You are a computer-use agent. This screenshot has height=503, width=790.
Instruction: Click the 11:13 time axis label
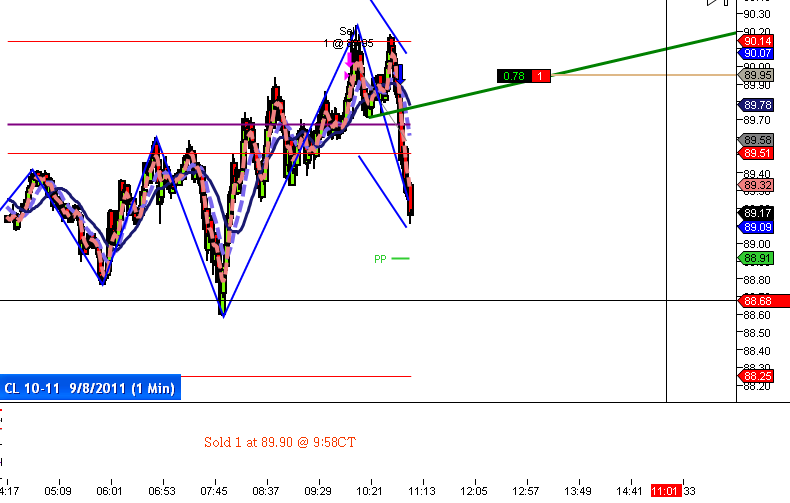[422, 491]
